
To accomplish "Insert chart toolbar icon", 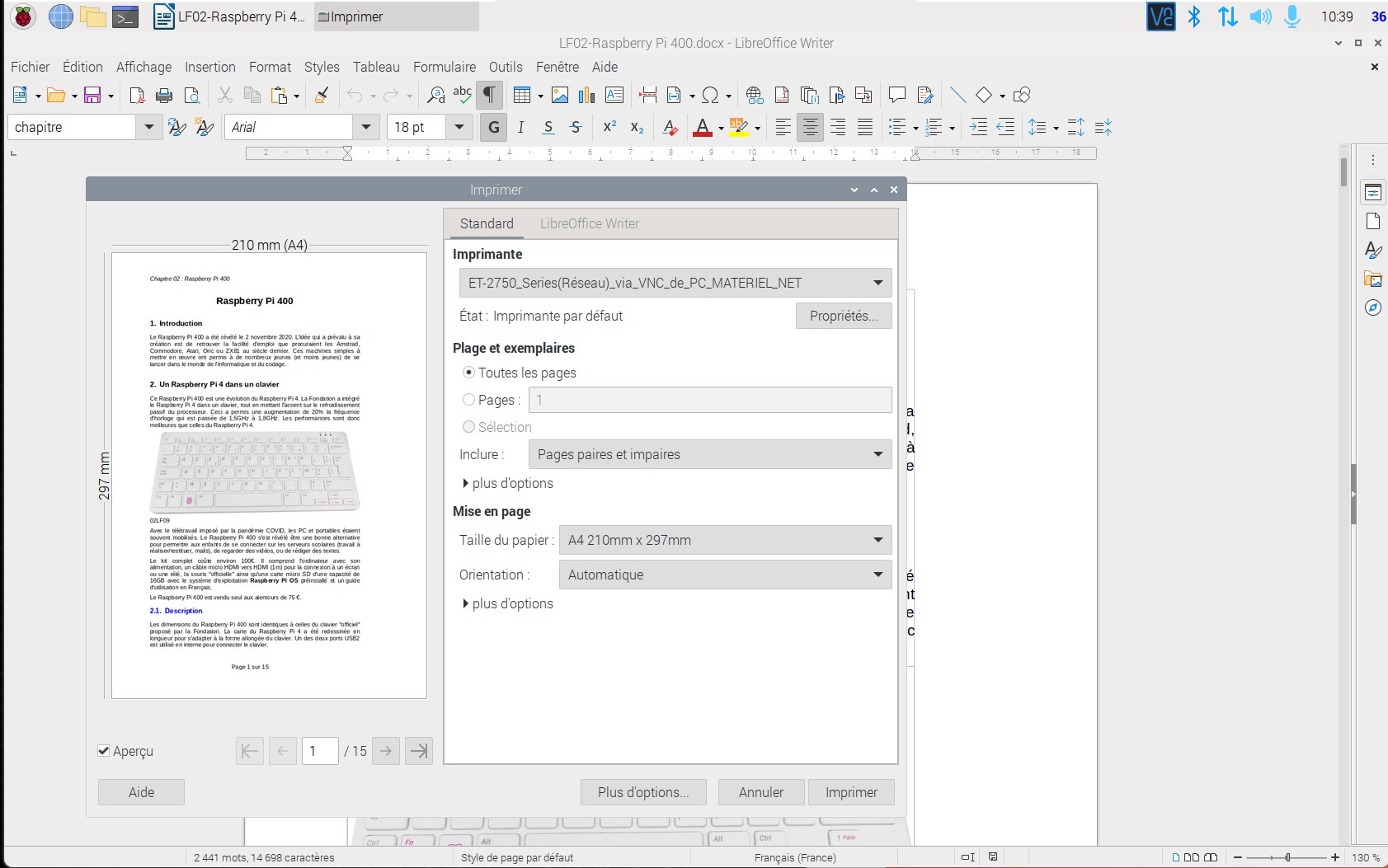I will (x=586, y=96).
